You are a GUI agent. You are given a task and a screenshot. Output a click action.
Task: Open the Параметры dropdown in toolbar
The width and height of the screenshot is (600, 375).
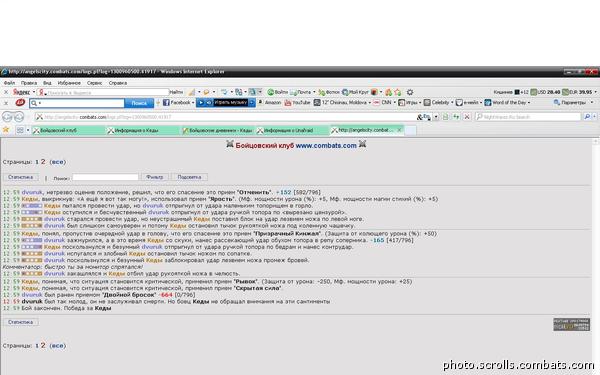[572, 103]
